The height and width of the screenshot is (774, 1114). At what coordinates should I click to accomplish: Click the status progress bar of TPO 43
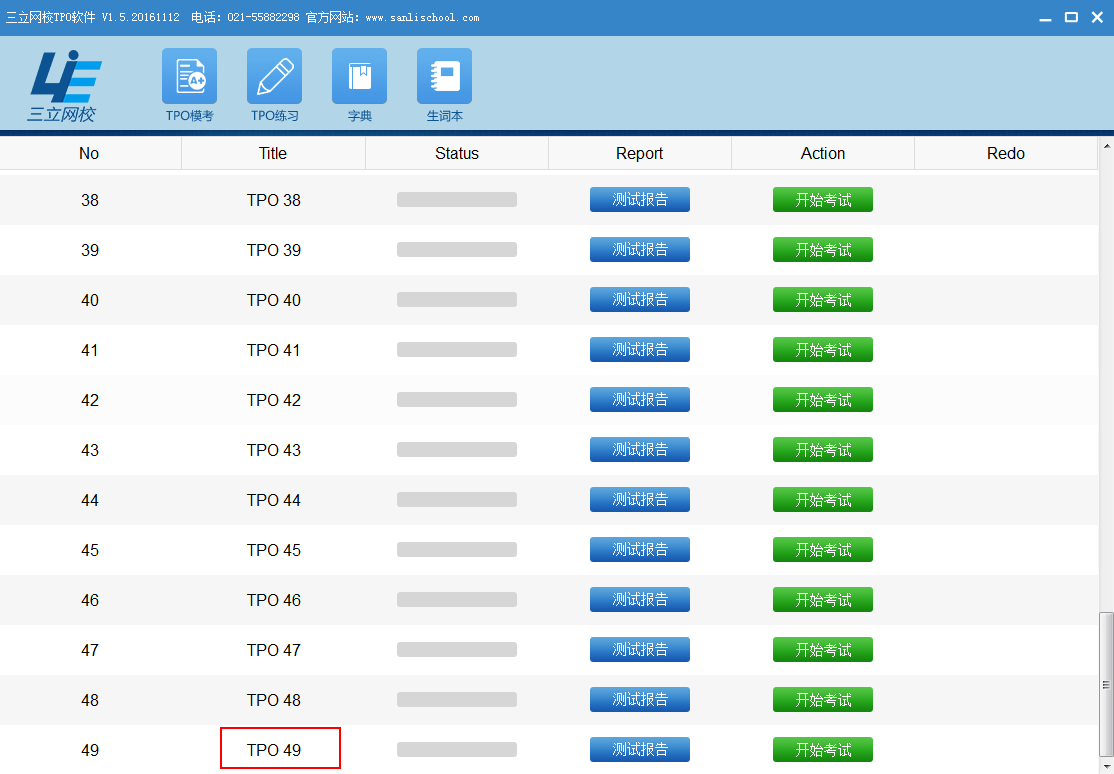click(457, 449)
